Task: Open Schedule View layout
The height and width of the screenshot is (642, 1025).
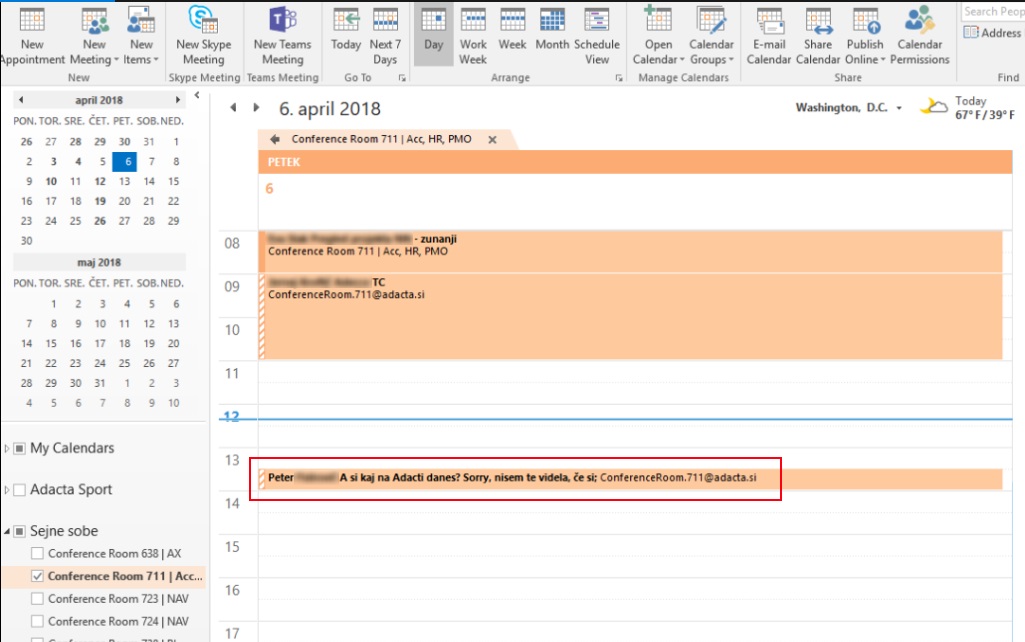Action: point(597,36)
